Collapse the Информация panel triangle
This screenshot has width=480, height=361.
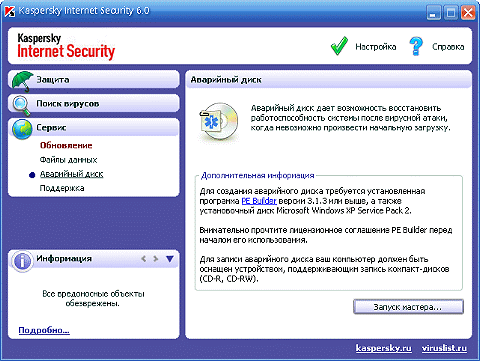[x=170, y=259]
